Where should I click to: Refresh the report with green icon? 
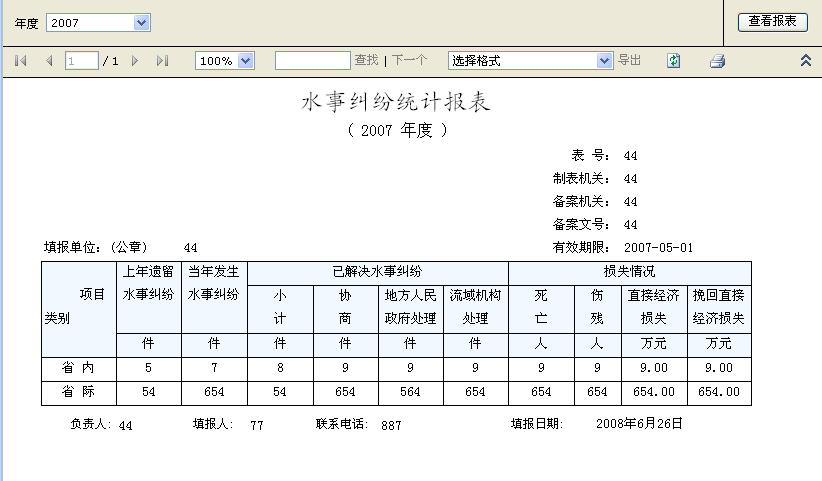click(x=674, y=61)
